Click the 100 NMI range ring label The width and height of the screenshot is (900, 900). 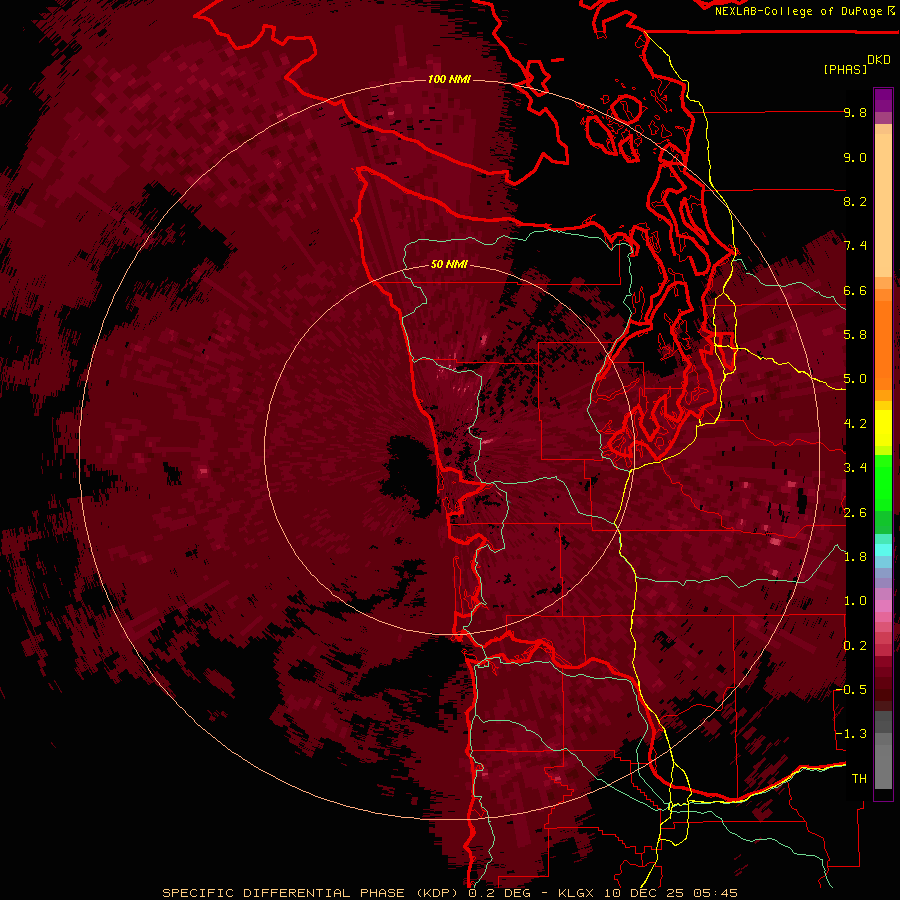[x=449, y=79]
